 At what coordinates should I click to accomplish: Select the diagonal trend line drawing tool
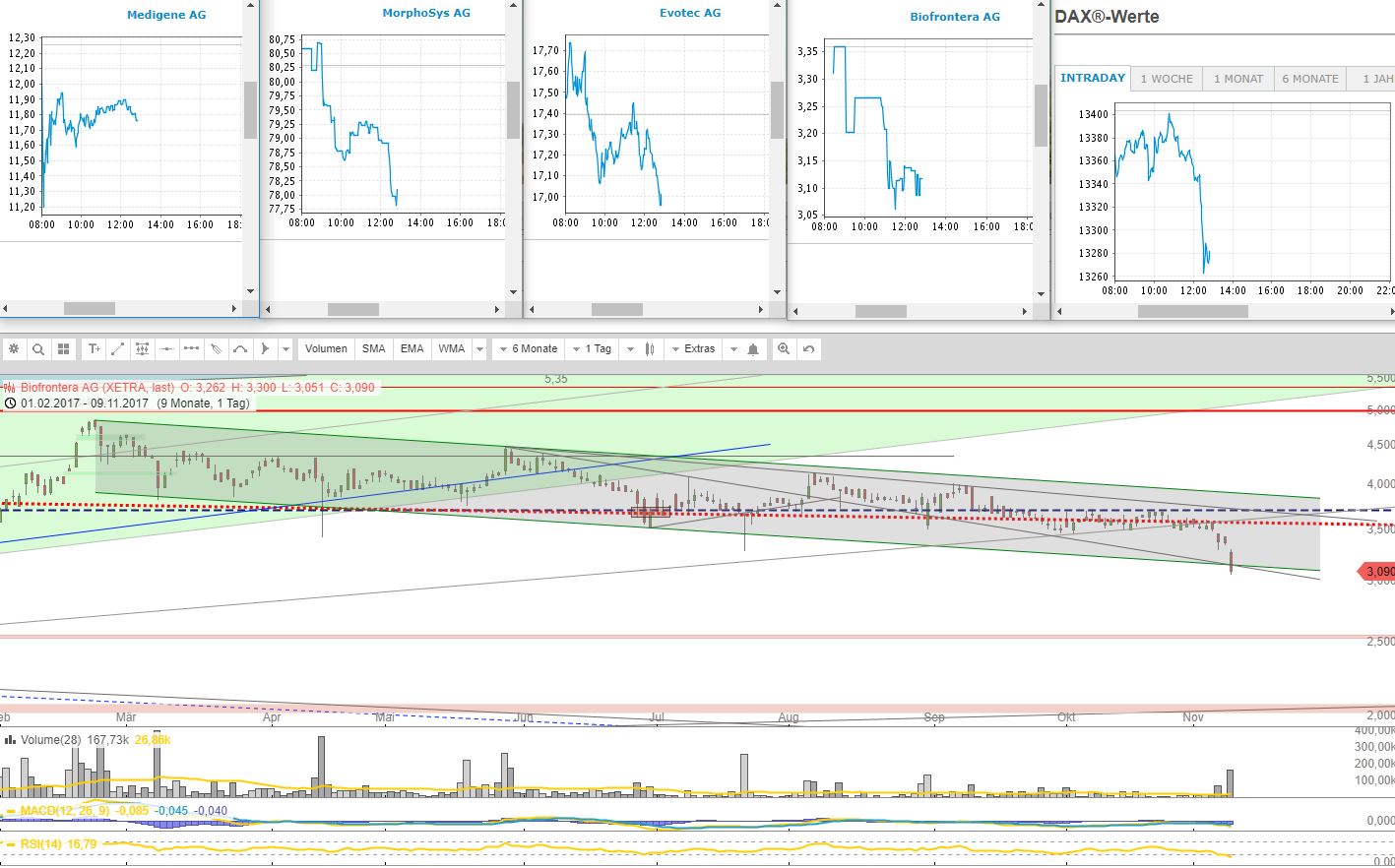pos(118,349)
